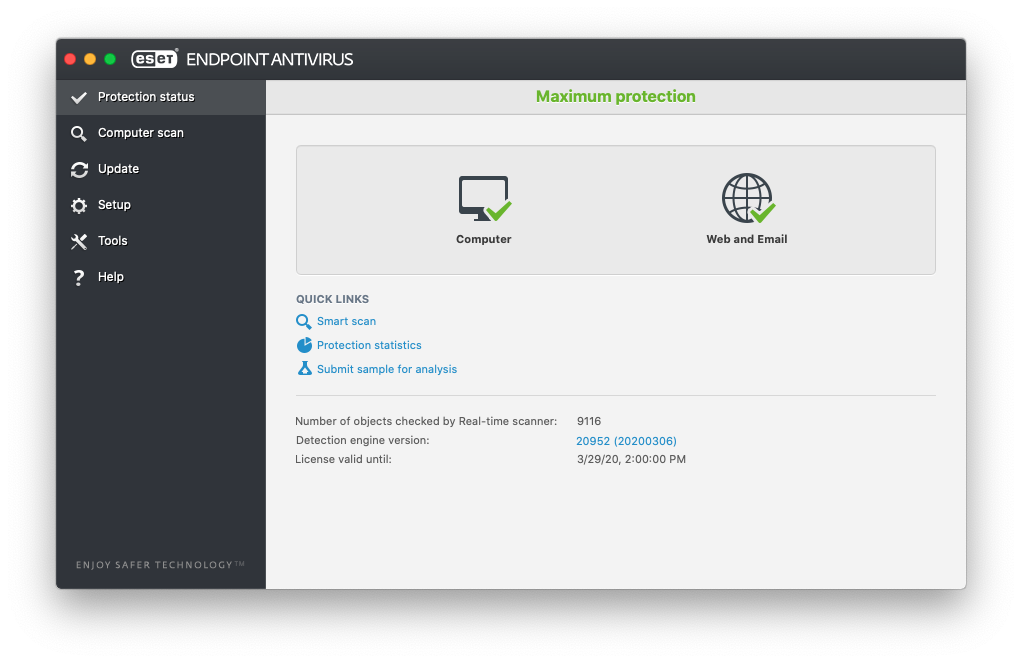
Task: Click the Maximum protection status header
Action: [x=615, y=97]
